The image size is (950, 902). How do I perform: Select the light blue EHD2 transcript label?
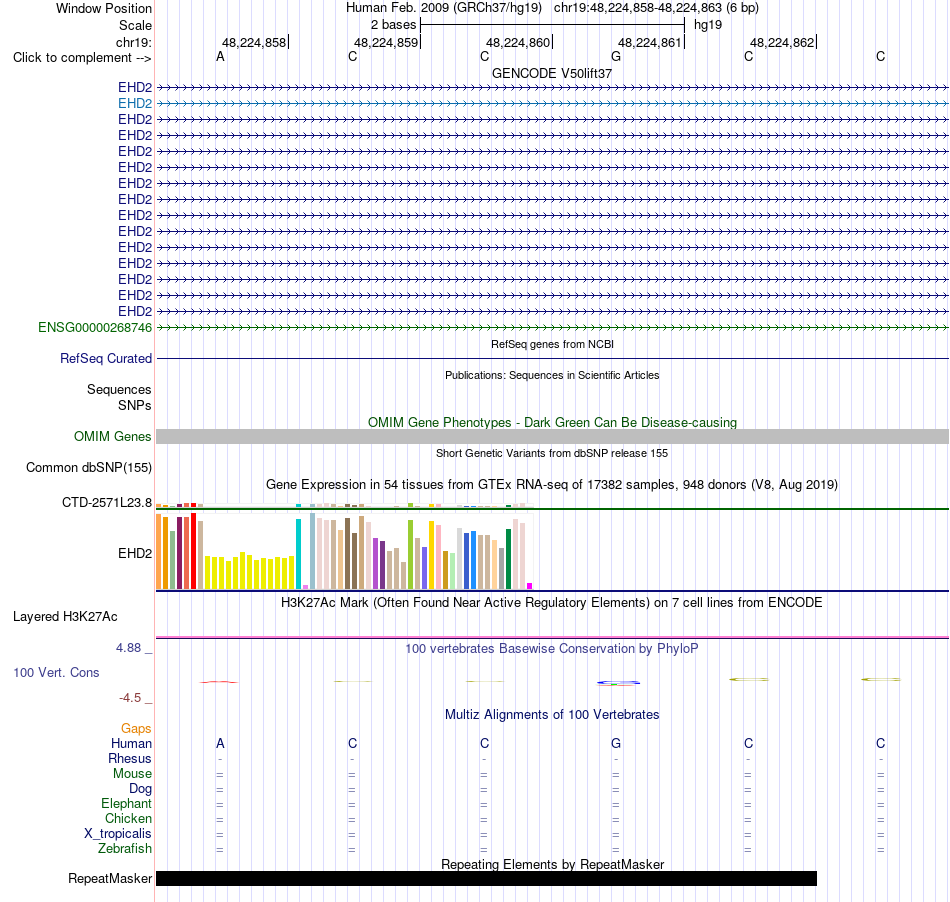[x=135, y=103]
